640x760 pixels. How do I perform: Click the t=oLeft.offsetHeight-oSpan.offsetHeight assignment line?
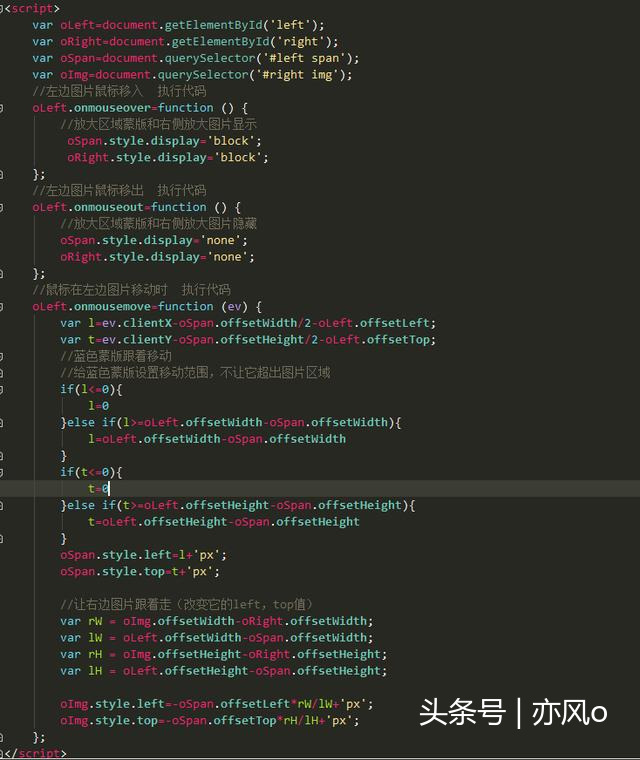(224, 522)
